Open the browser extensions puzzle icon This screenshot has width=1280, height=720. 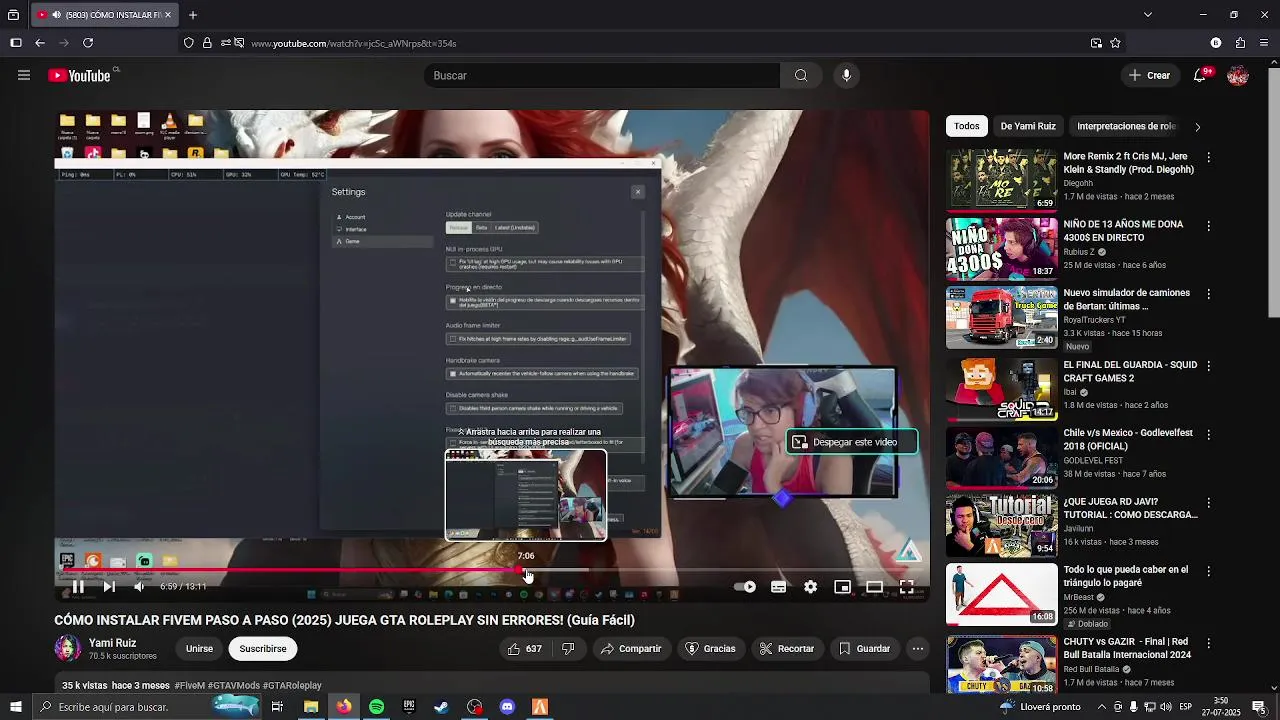pos(1240,43)
